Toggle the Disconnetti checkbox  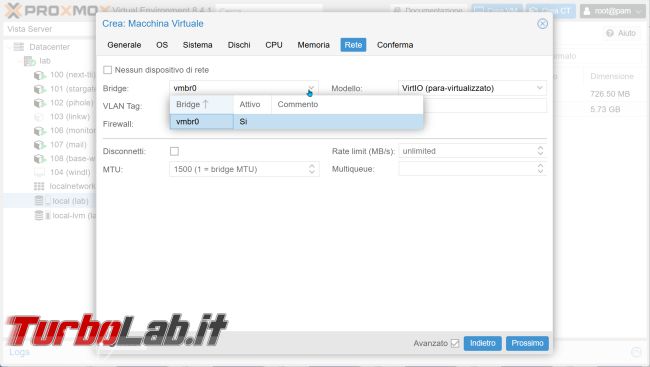pyautogui.click(x=175, y=151)
